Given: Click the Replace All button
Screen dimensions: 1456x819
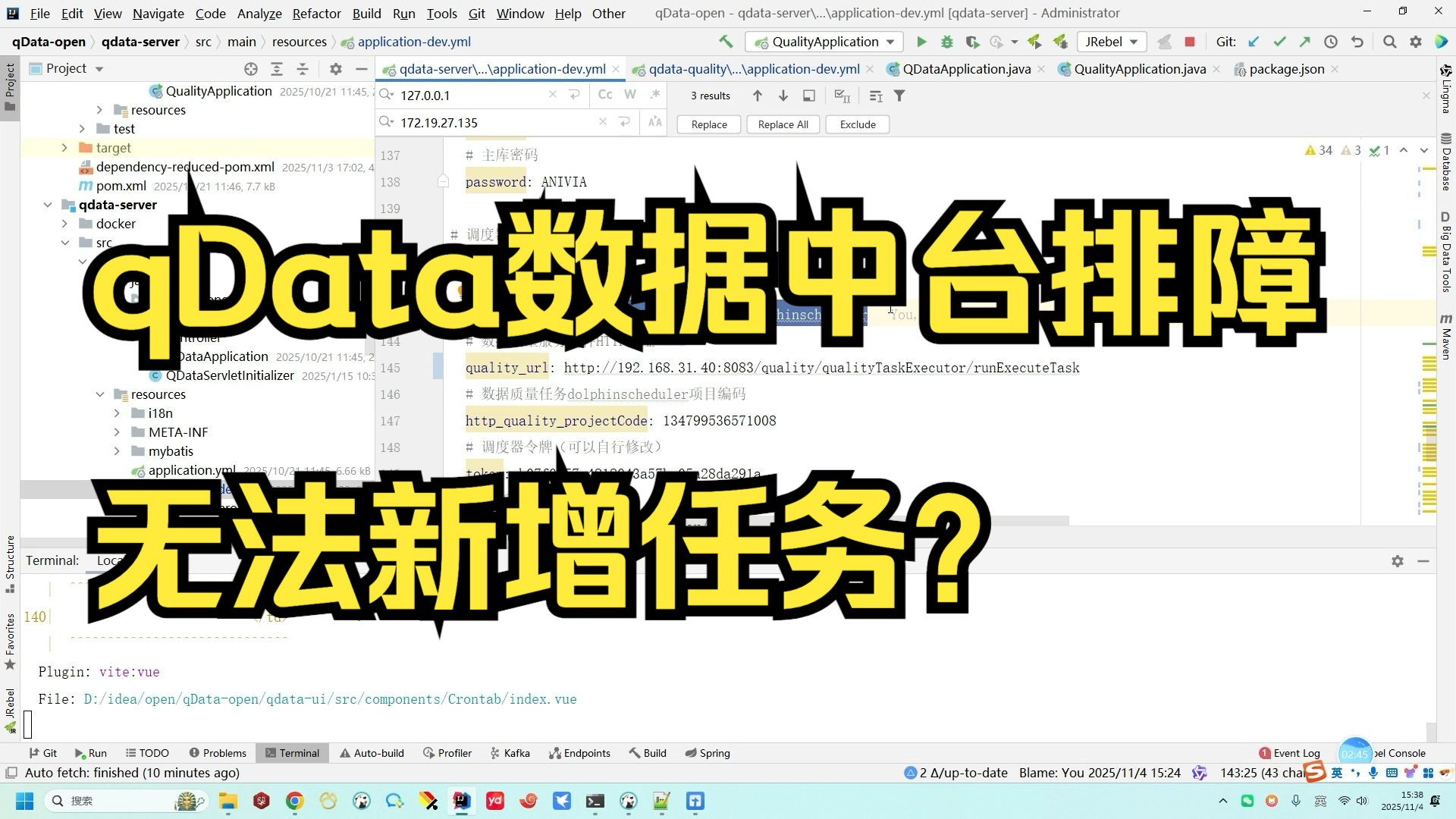Looking at the screenshot, I should point(783,124).
